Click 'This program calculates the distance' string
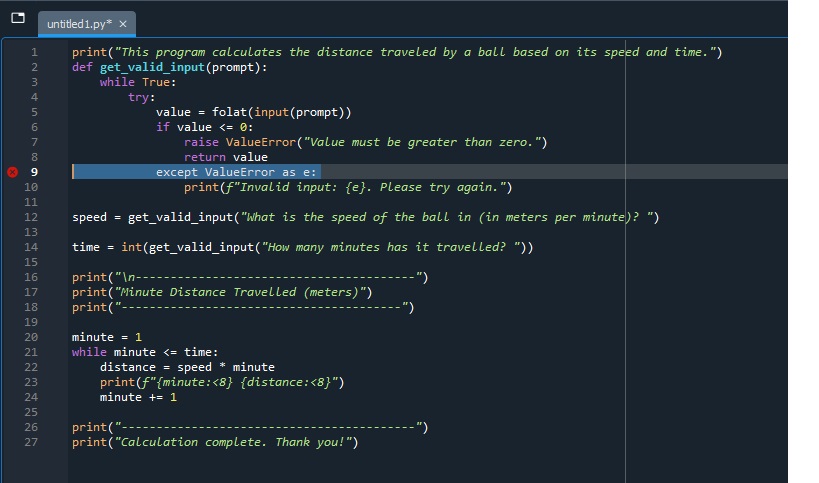 coord(415,52)
